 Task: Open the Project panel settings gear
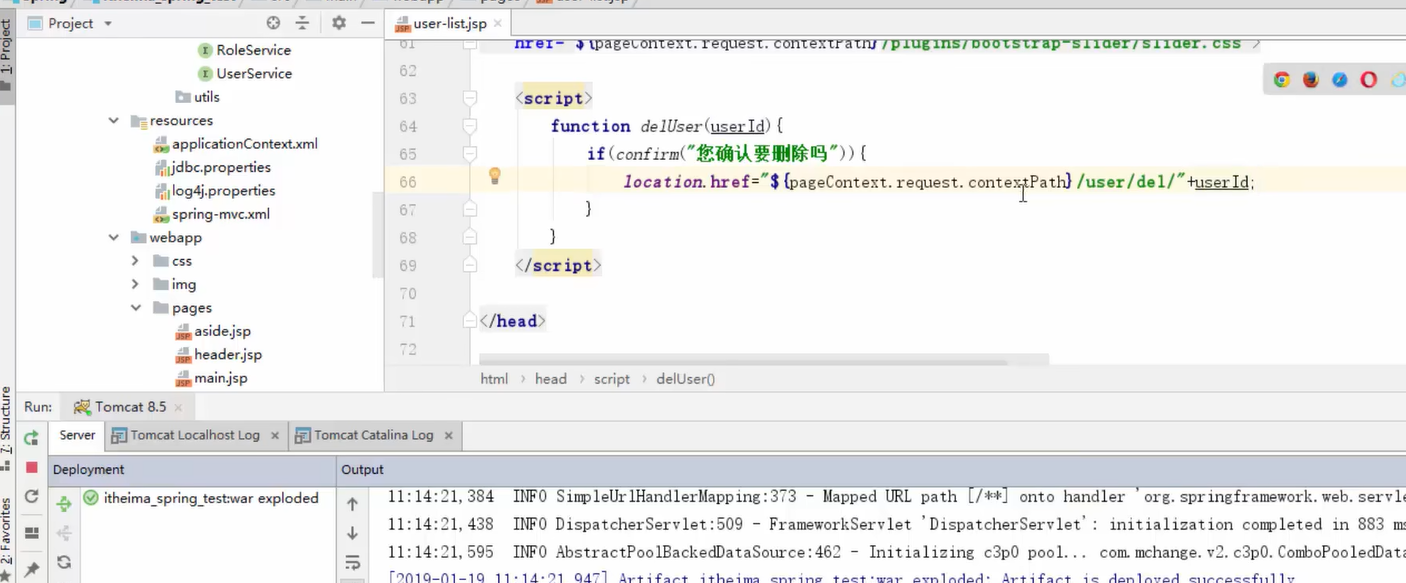(338, 22)
